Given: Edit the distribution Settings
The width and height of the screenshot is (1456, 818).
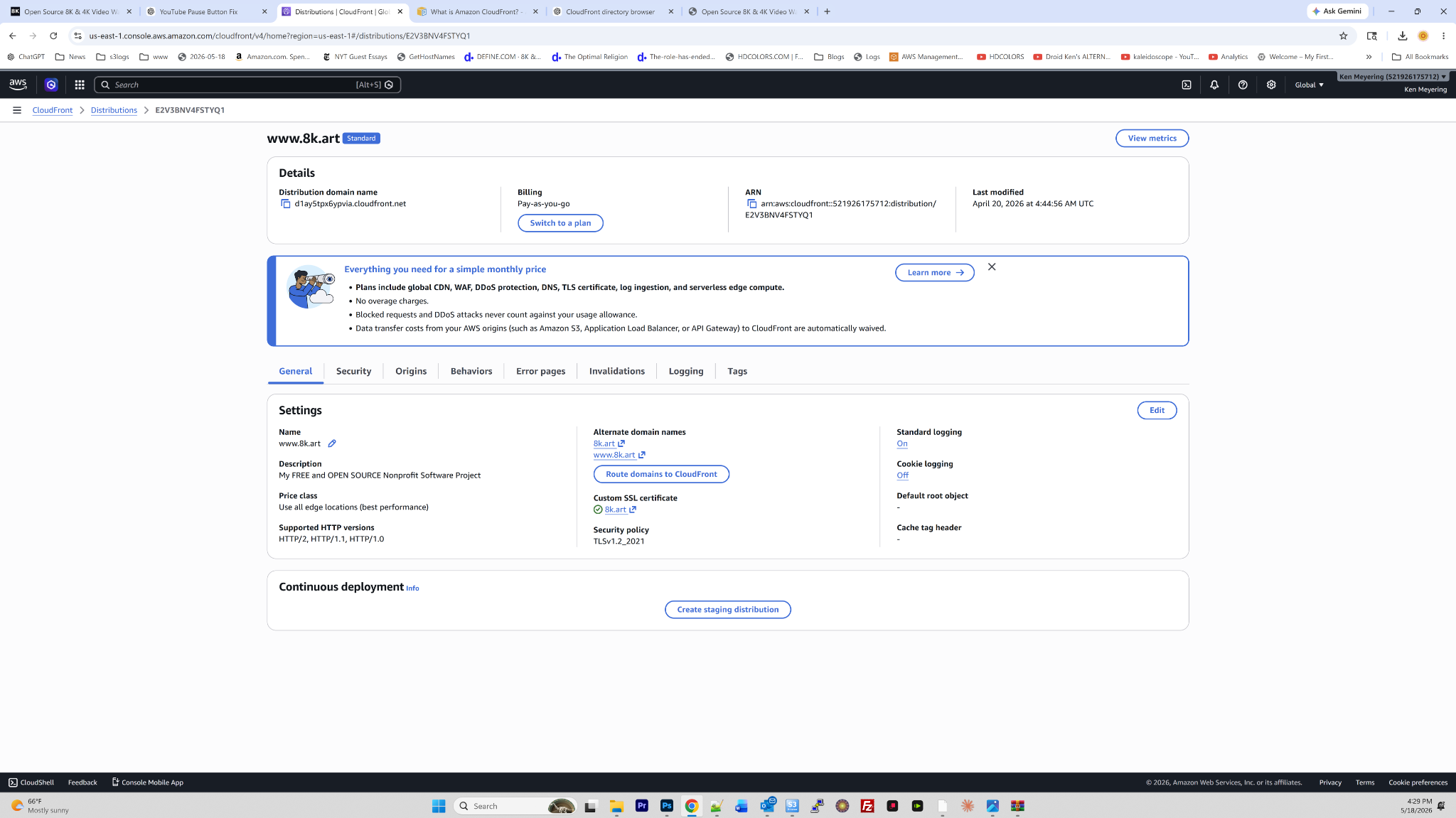Looking at the screenshot, I should click(1157, 410).
